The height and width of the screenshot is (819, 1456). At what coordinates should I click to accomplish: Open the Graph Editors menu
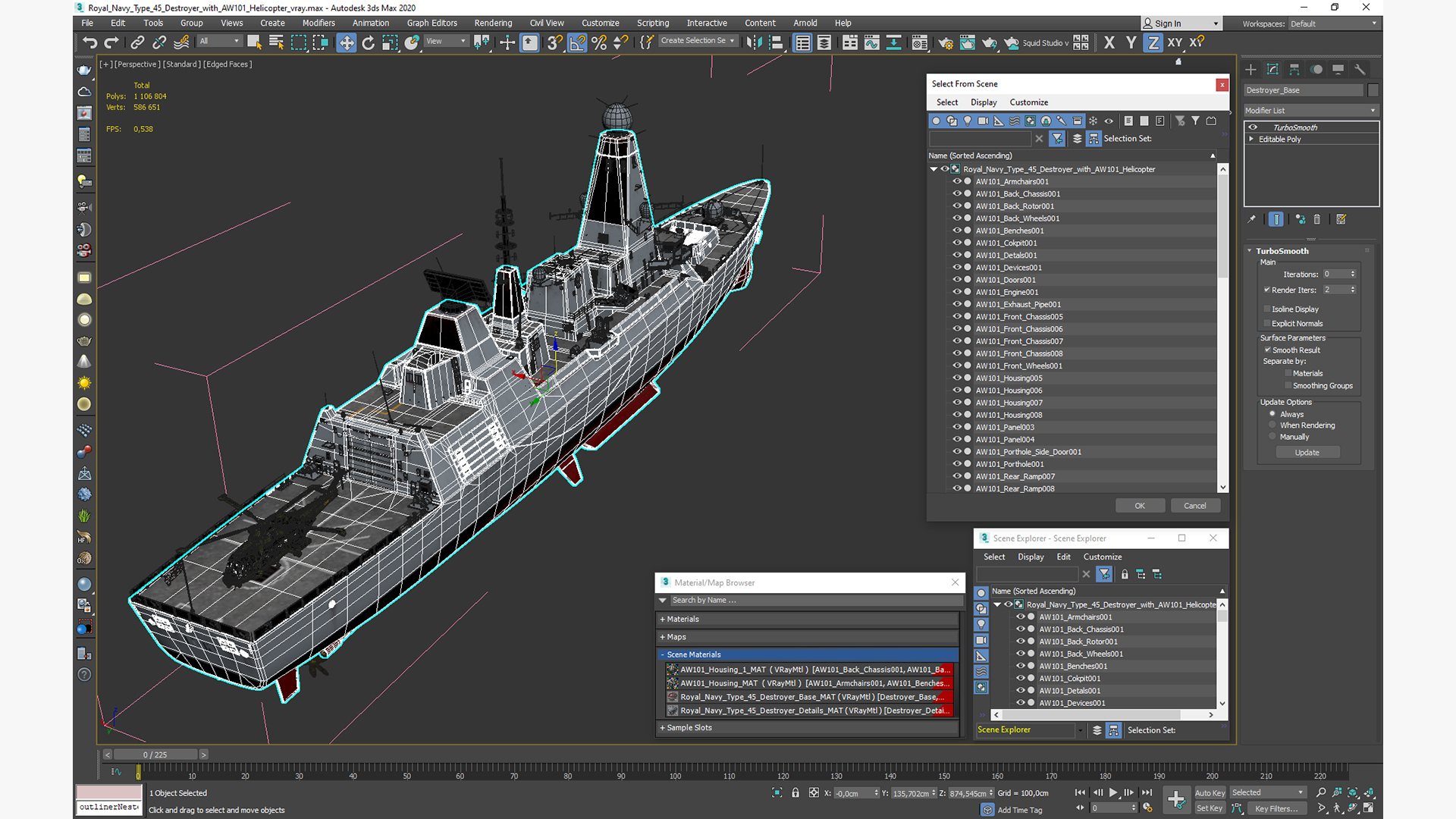431,23
